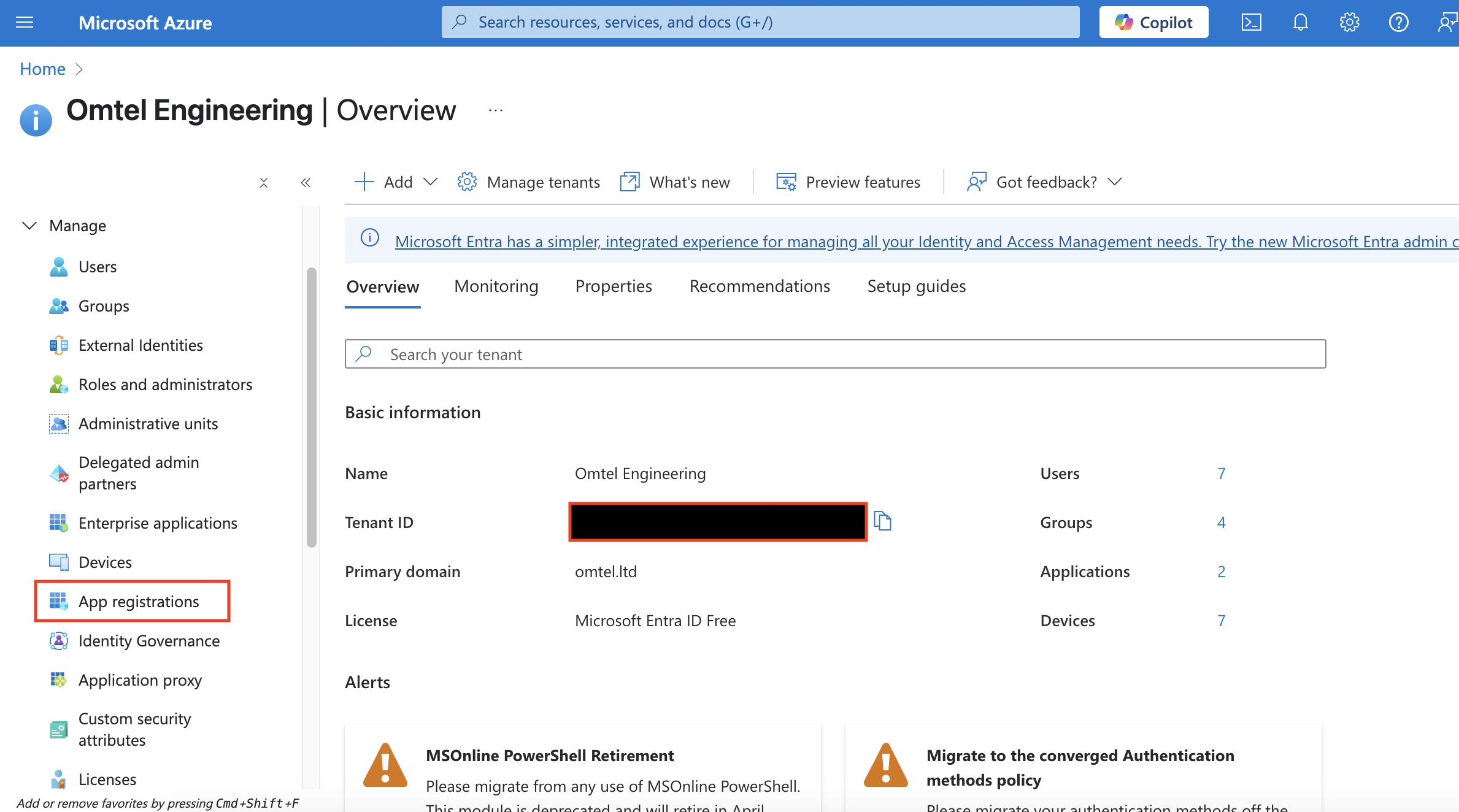Switch to the Setup guides tab
The width and height of the screenshot is (1459, 812).
point(917,286)
